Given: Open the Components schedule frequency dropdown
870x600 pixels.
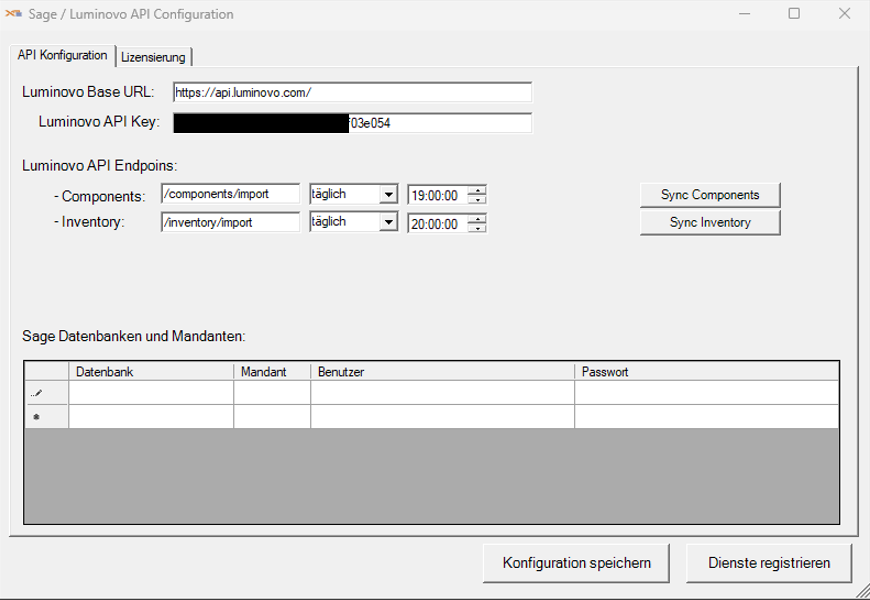Looking at the screenshot, I should click(389, 194).
